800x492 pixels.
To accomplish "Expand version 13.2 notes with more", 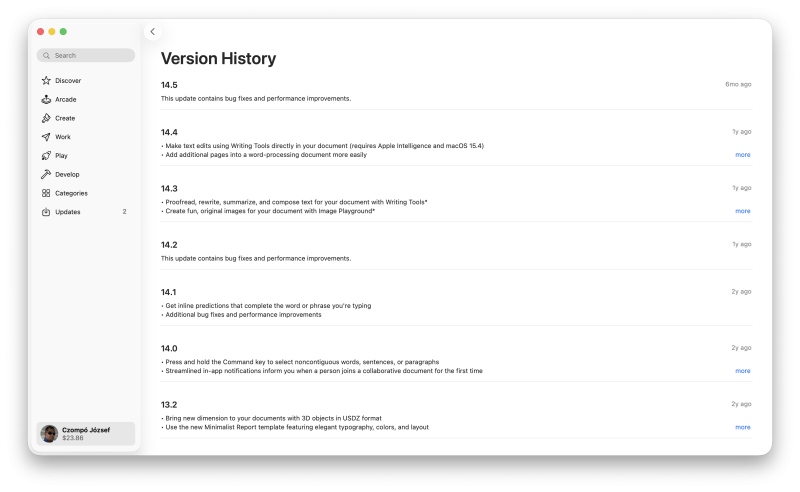I will click(x=742, y=427).
